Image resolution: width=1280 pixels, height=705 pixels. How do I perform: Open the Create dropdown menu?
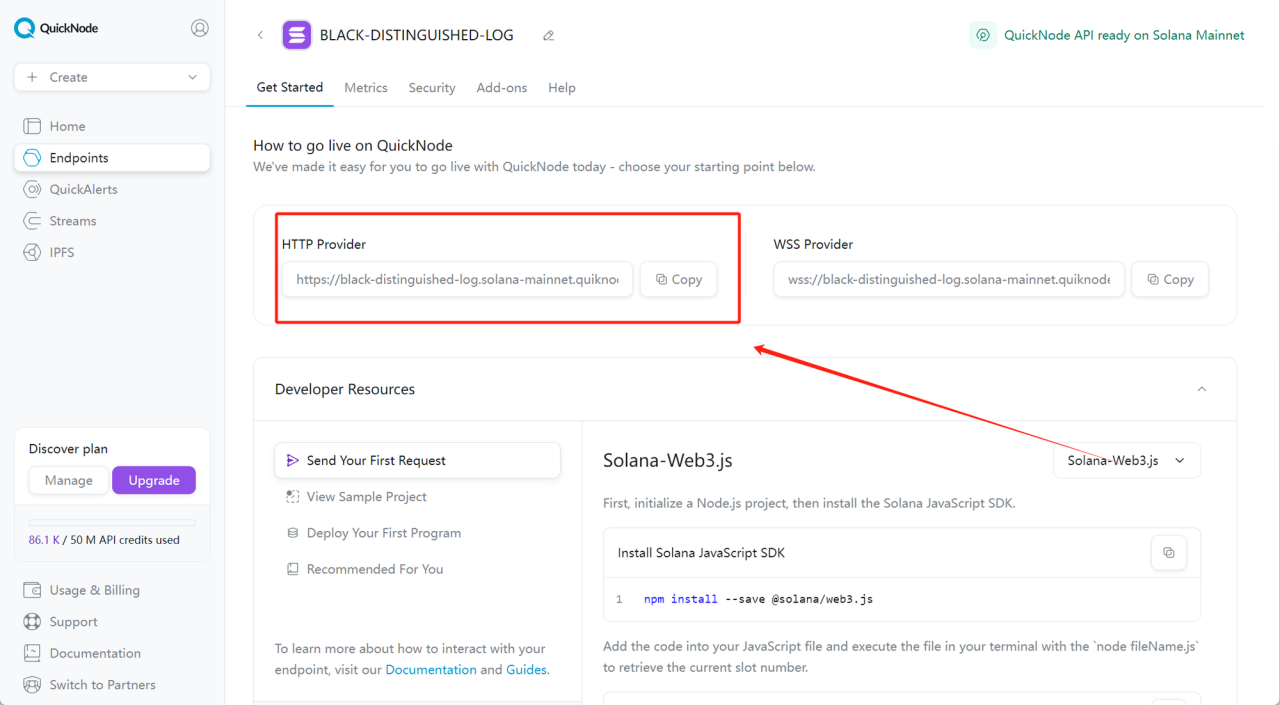(112, 77)
